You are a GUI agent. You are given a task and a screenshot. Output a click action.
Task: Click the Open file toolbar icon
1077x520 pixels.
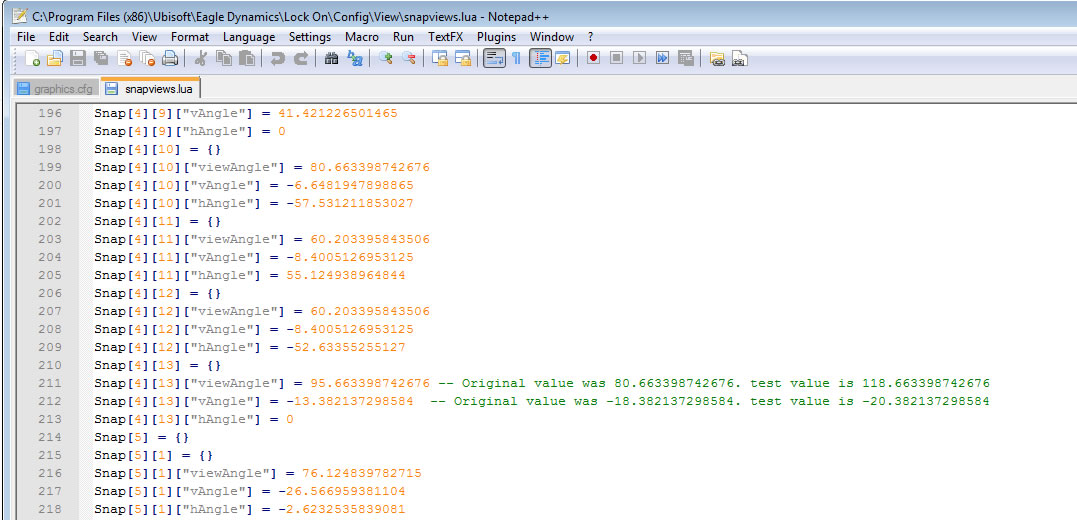pyautogui.click(x=54, y=58)
